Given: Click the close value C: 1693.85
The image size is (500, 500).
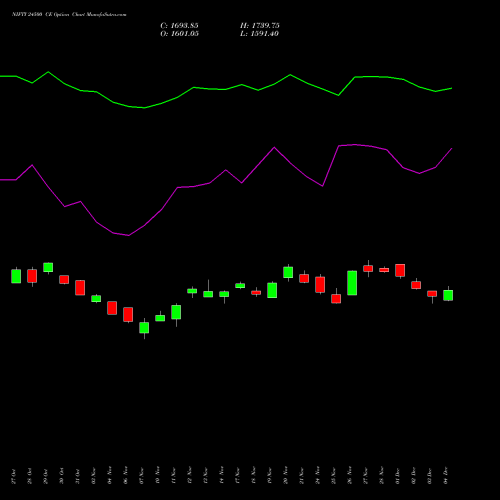Looking at the screenshot, I should coord(179,26).
